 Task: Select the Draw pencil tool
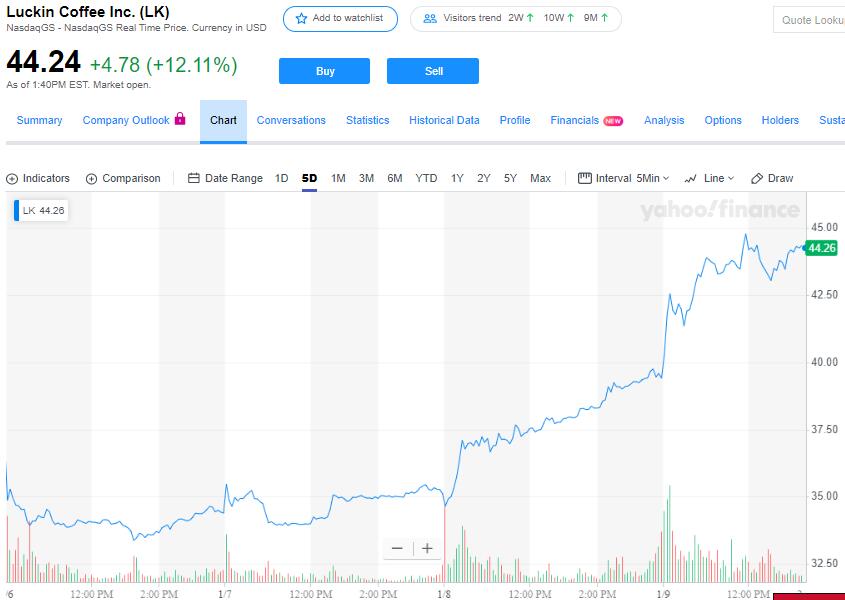click(757, 179)
